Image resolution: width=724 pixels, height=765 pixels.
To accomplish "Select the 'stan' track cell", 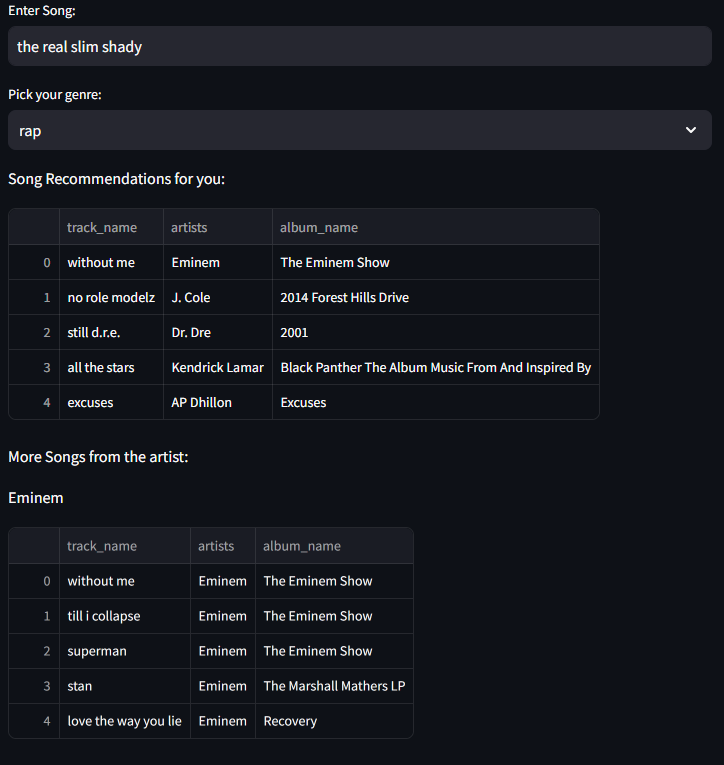I will coord(80,686).
